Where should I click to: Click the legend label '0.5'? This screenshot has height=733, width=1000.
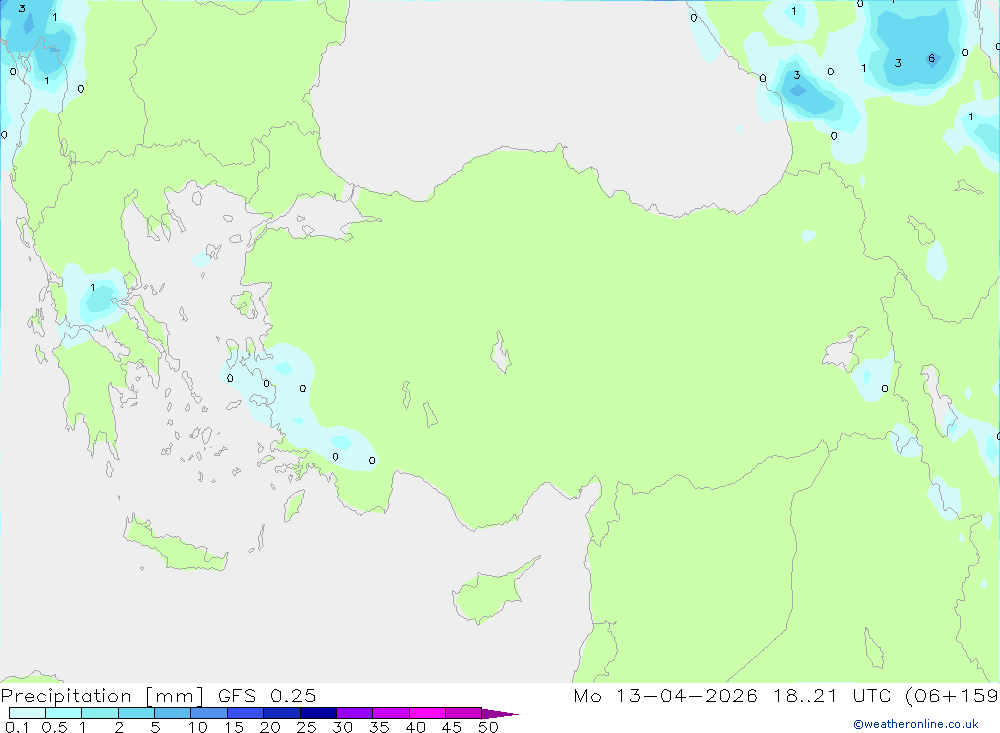(x=55, y=727)
